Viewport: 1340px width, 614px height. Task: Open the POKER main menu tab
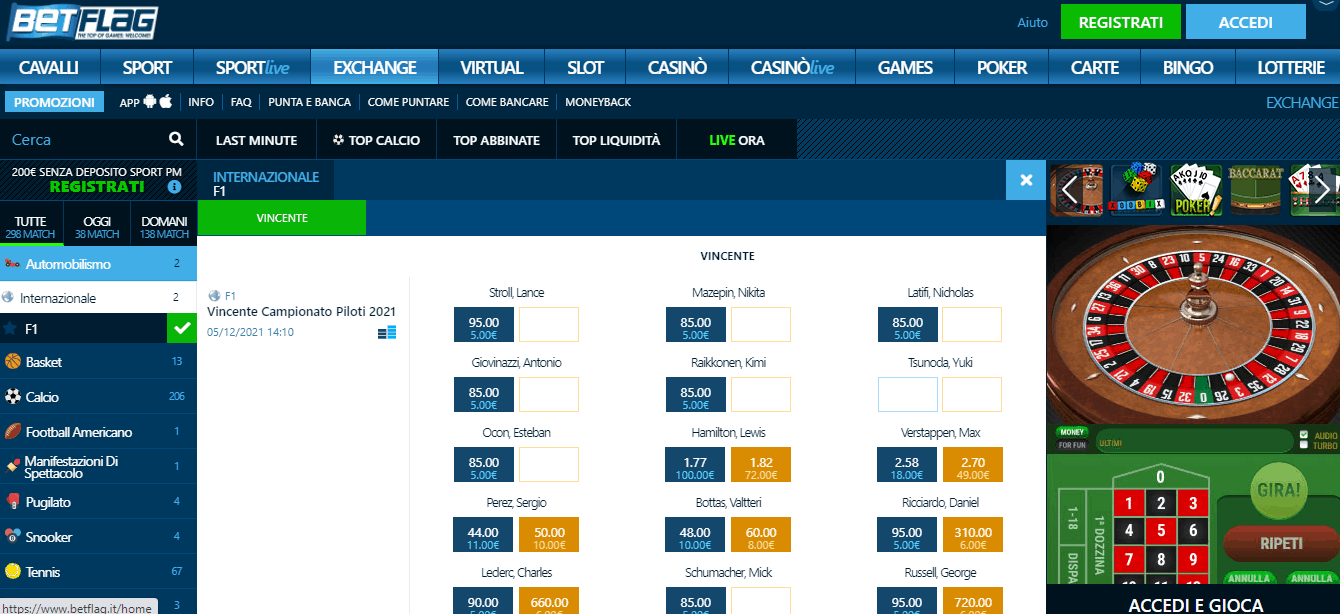[1002, 67]
